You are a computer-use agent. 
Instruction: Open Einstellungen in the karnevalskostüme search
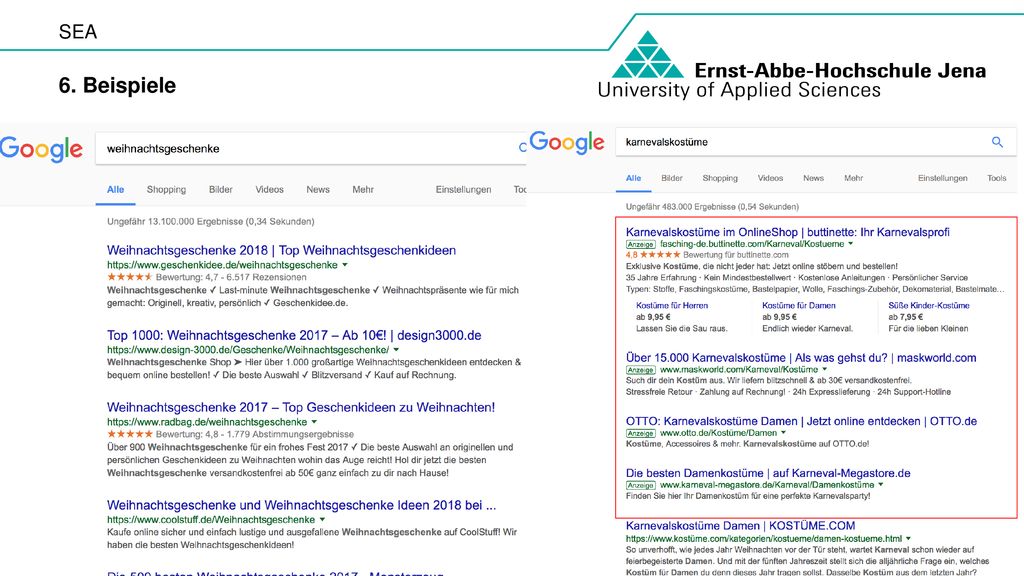point(942,178)
